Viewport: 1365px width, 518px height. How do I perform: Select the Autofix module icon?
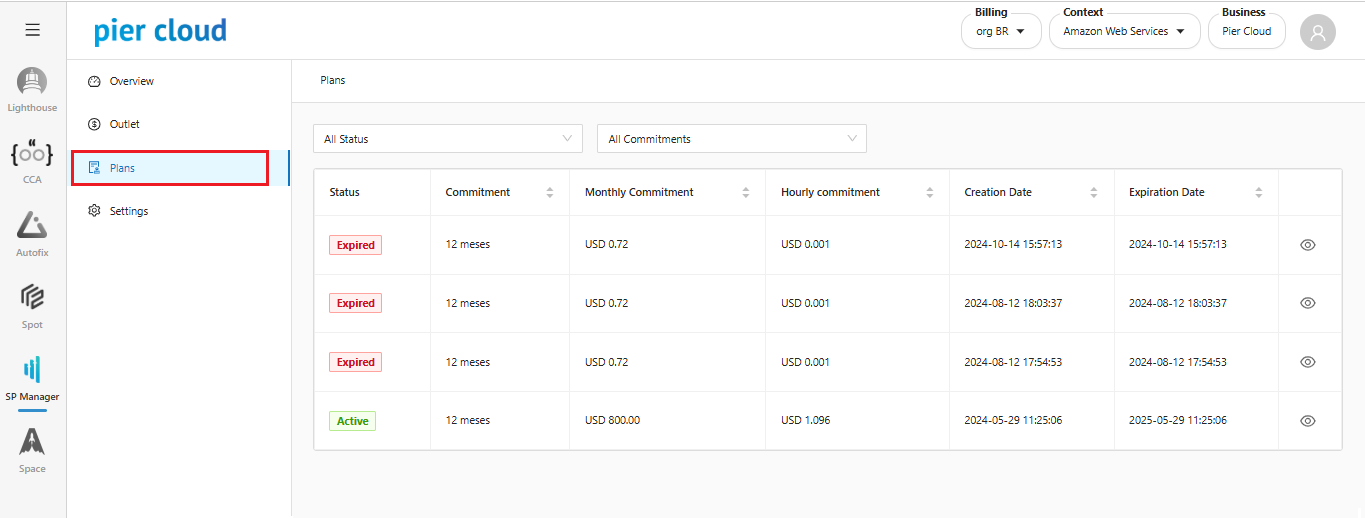[x=32, y=228]
